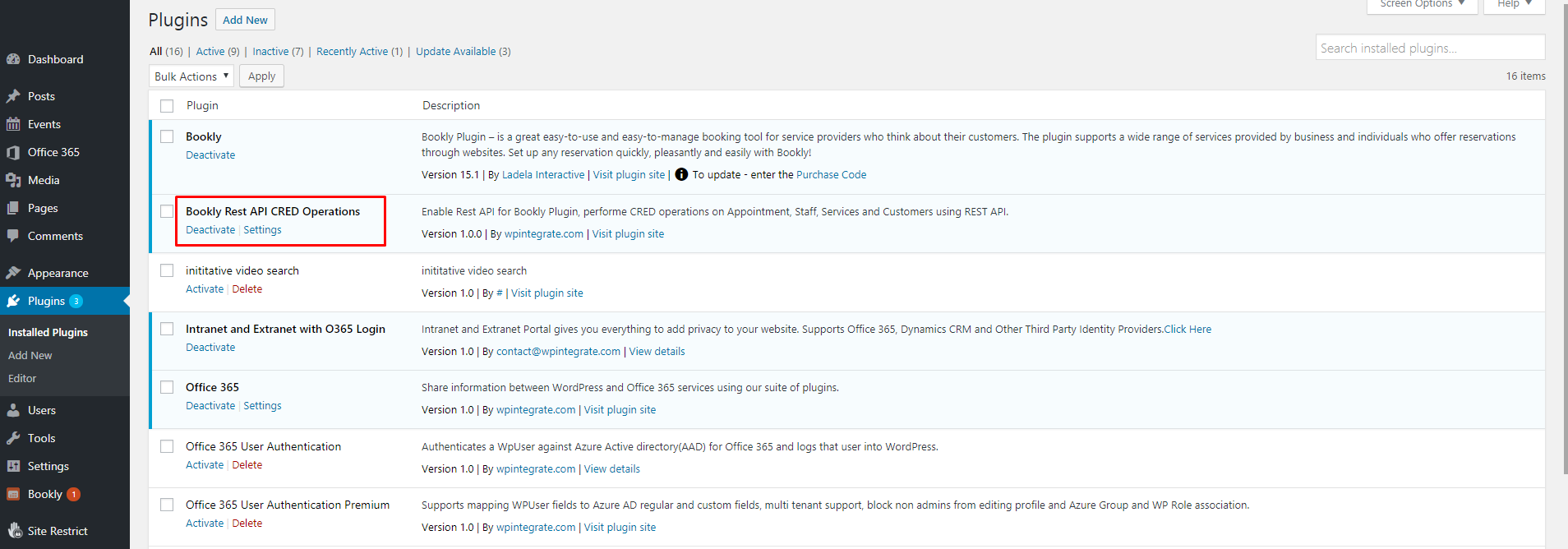Open Settings for Bookly Rest API CRED Operations
Image resolution: width=1568 pixels, height=549 pixels.
(x=262, y=229)
